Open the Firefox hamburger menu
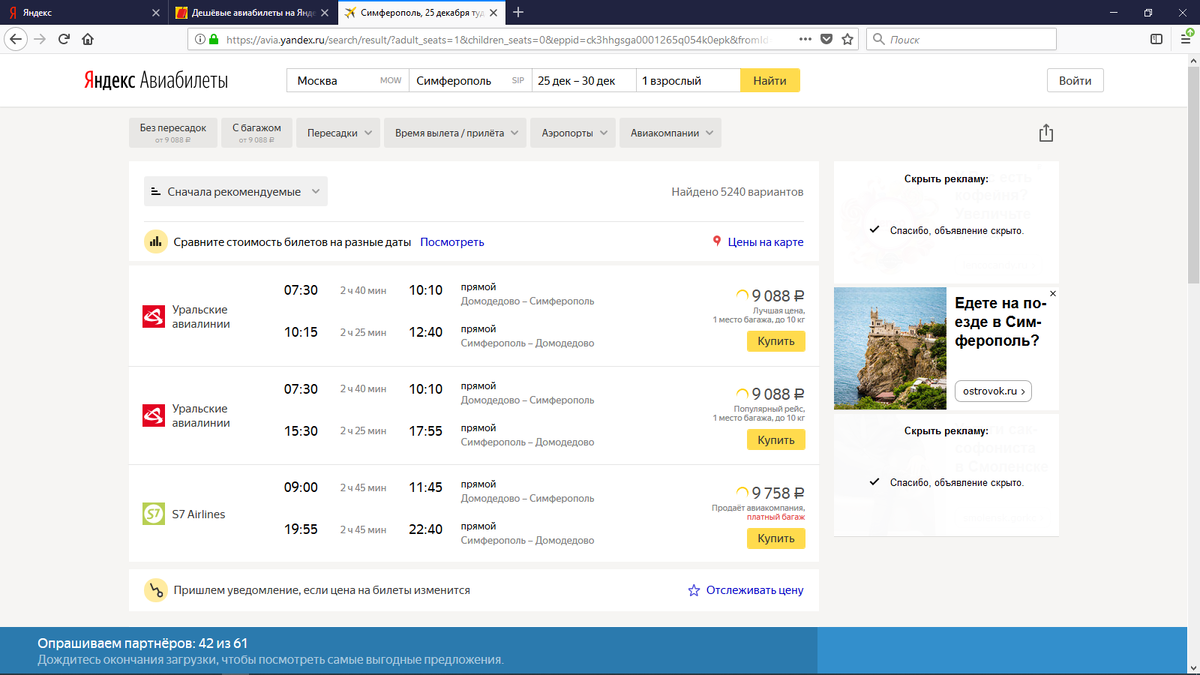 pos(1184,39)
